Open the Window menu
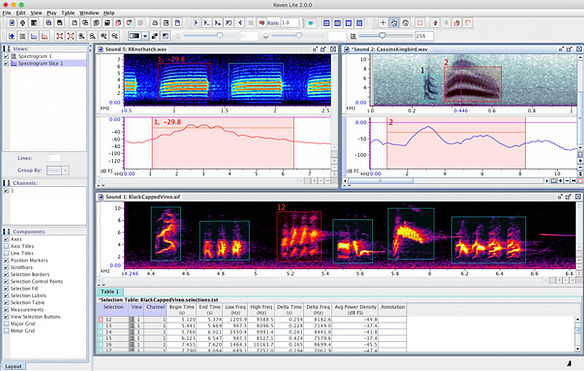This screenshot has height=371, width=584. 89,13
